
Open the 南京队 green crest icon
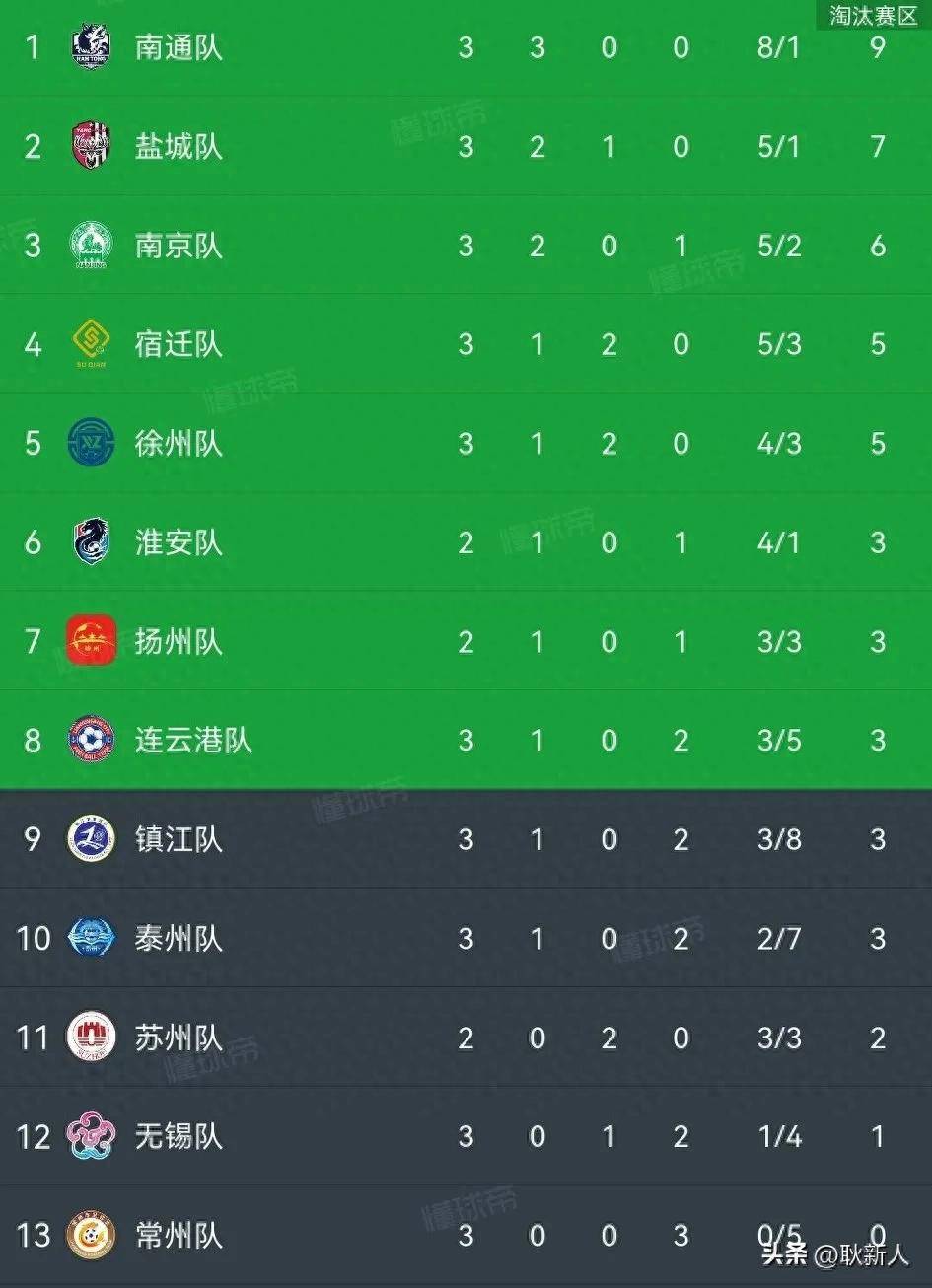click(x=92, y=245)
